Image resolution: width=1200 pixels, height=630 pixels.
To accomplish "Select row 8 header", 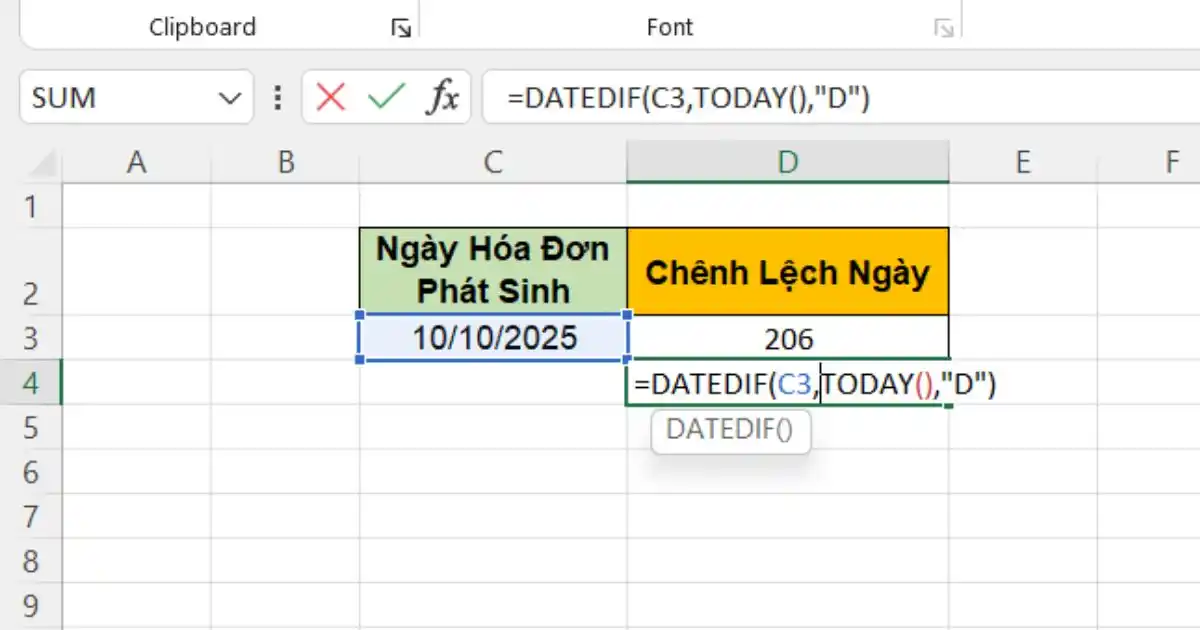I will click(31, 559).
